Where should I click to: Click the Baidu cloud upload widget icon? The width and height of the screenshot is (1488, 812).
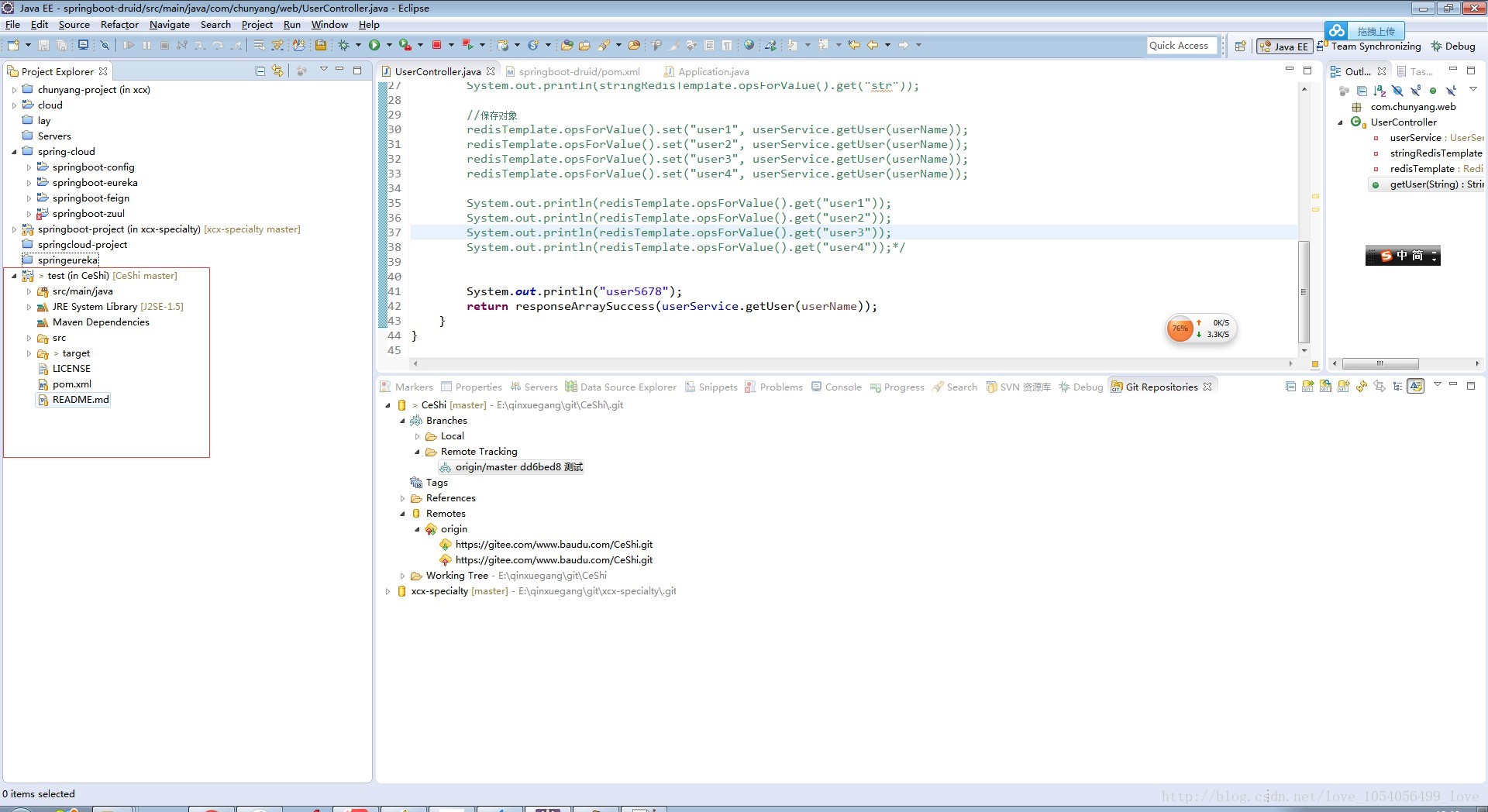1336,31
